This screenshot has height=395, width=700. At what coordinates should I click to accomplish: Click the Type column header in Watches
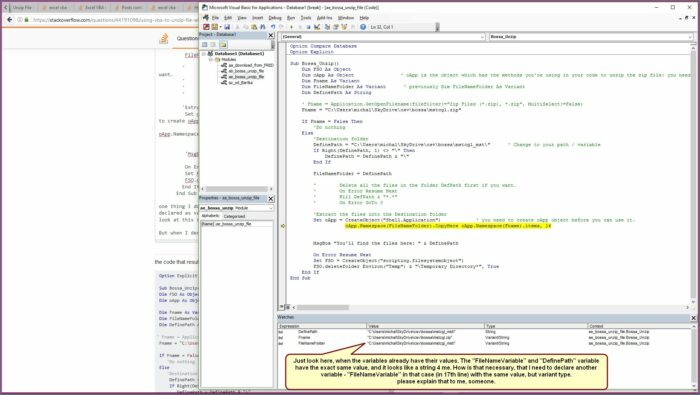coord(536,326)
